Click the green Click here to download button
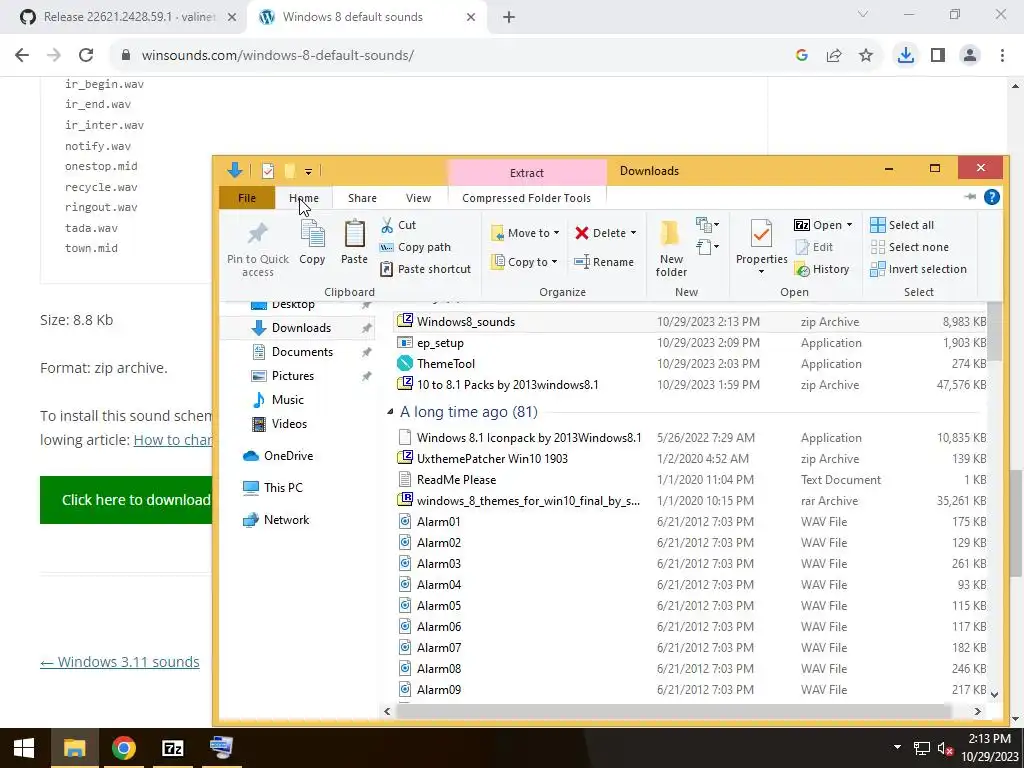Viewport: 1024px width, 768px height. pos(127,500)
